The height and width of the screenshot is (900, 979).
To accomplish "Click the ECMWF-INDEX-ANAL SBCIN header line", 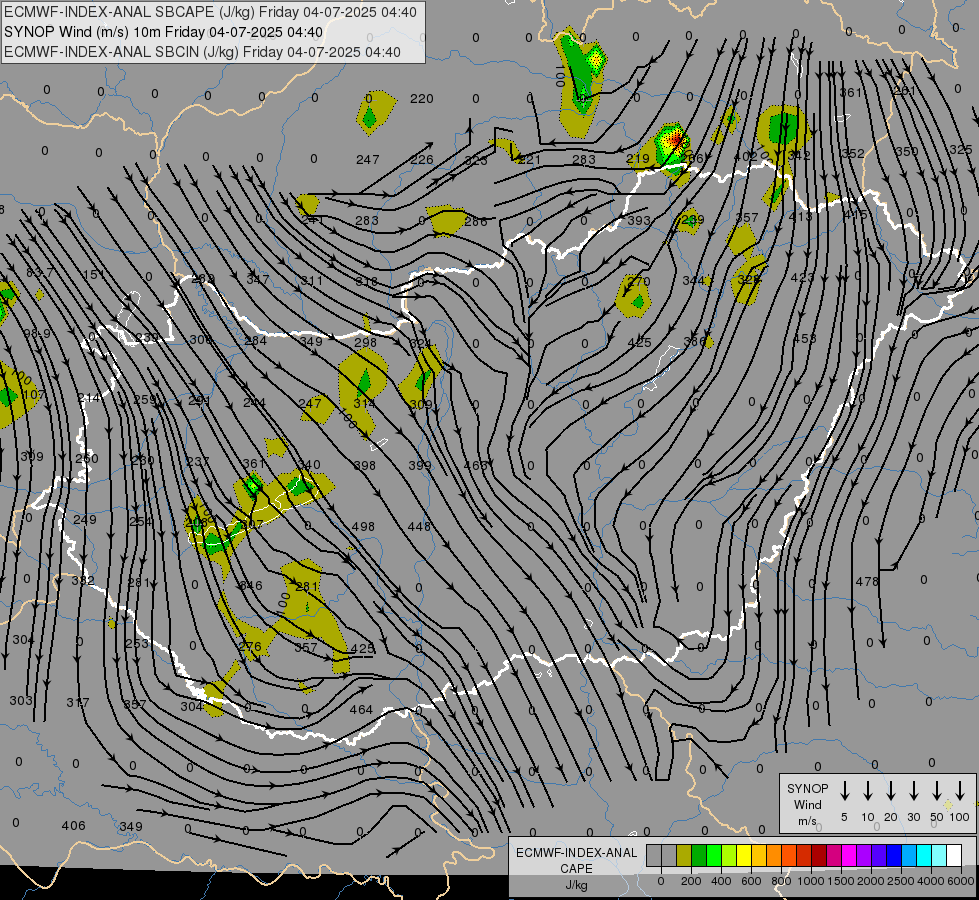I will (x=202, y=52).
